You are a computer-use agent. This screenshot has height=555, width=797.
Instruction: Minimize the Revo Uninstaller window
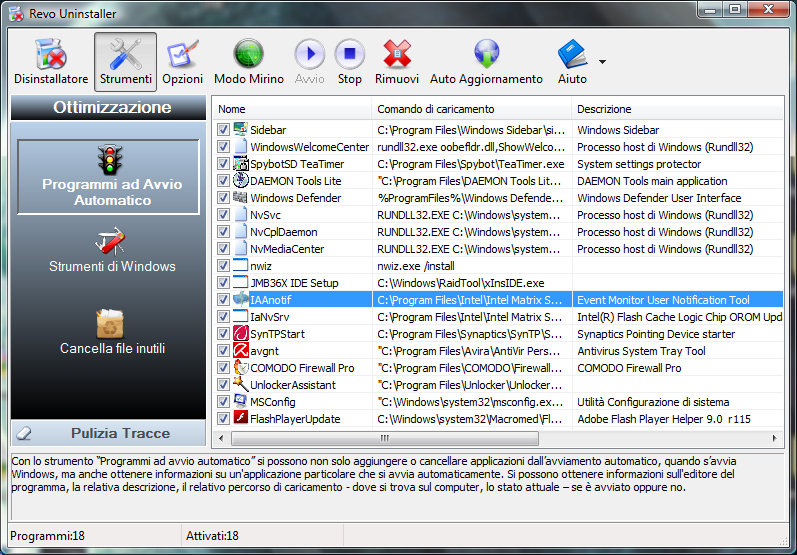(711, 9)
